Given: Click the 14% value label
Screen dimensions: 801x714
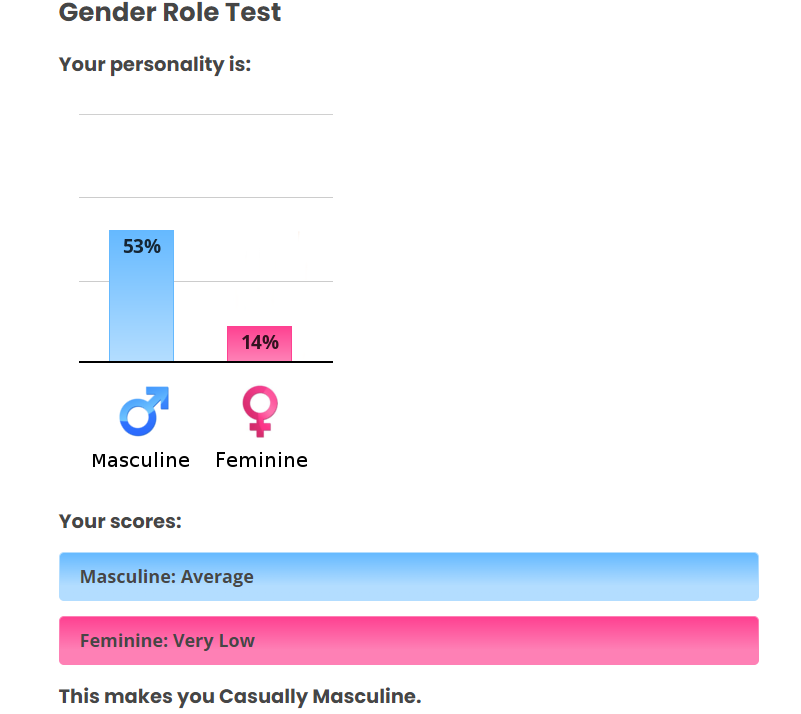Looking at the screenshot, I should coord(259,343).
